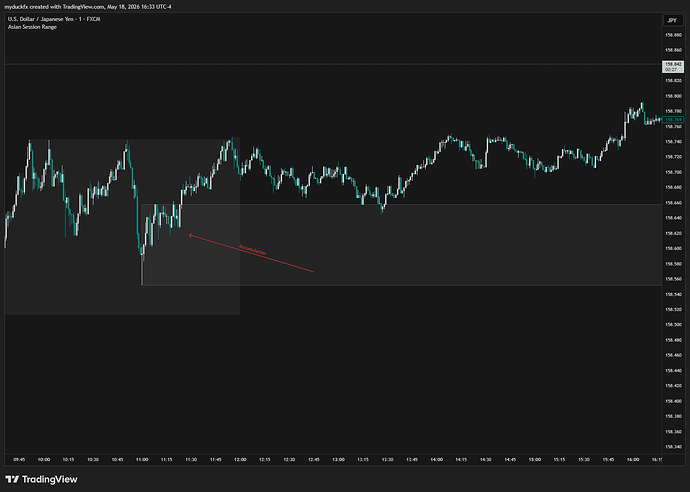Click the 158.600 price axis label
This screenshot has height=492, width=690.
point(673,248)
